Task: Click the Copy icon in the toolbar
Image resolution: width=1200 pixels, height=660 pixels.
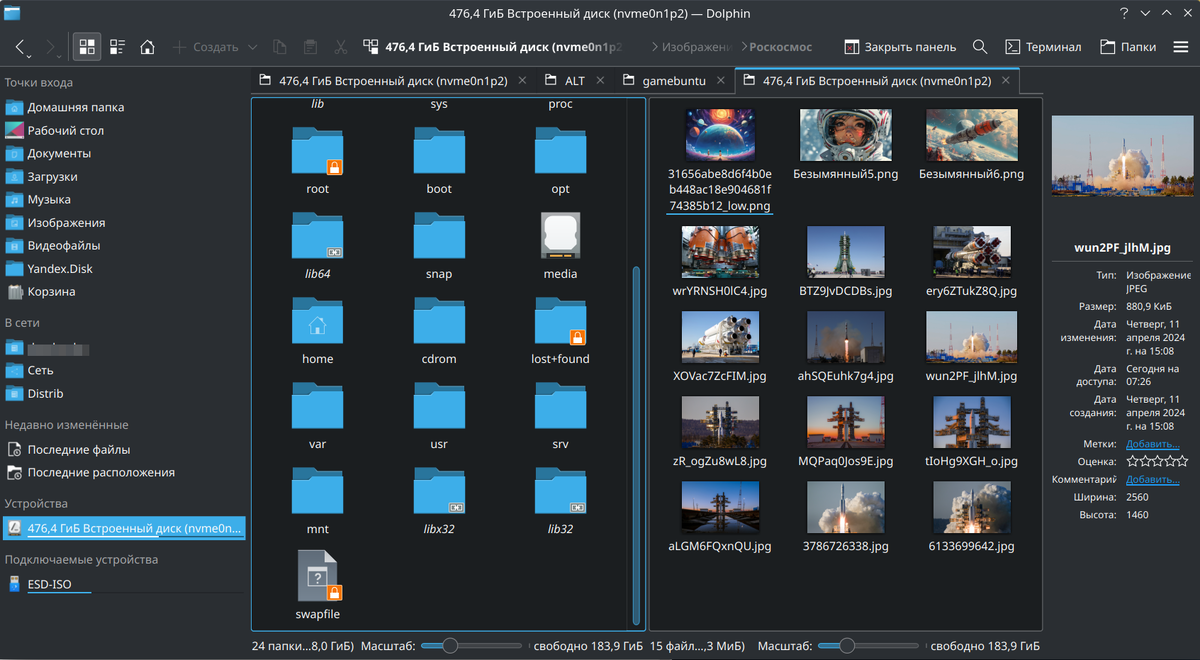Action: (281, 46)
